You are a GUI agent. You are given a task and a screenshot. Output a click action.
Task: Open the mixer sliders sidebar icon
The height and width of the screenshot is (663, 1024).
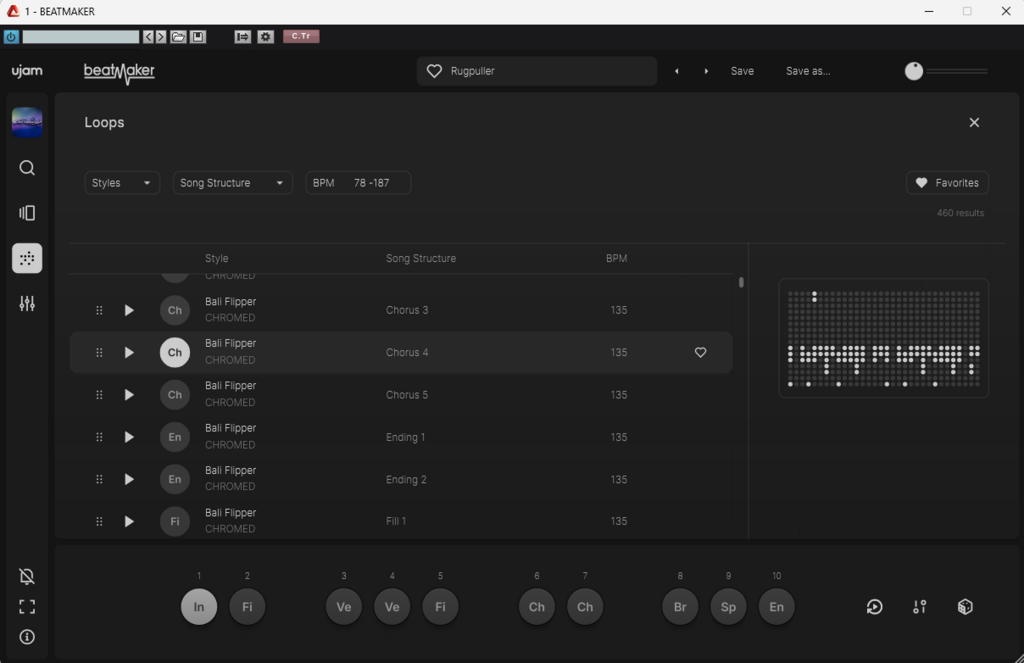click(27, 304)
